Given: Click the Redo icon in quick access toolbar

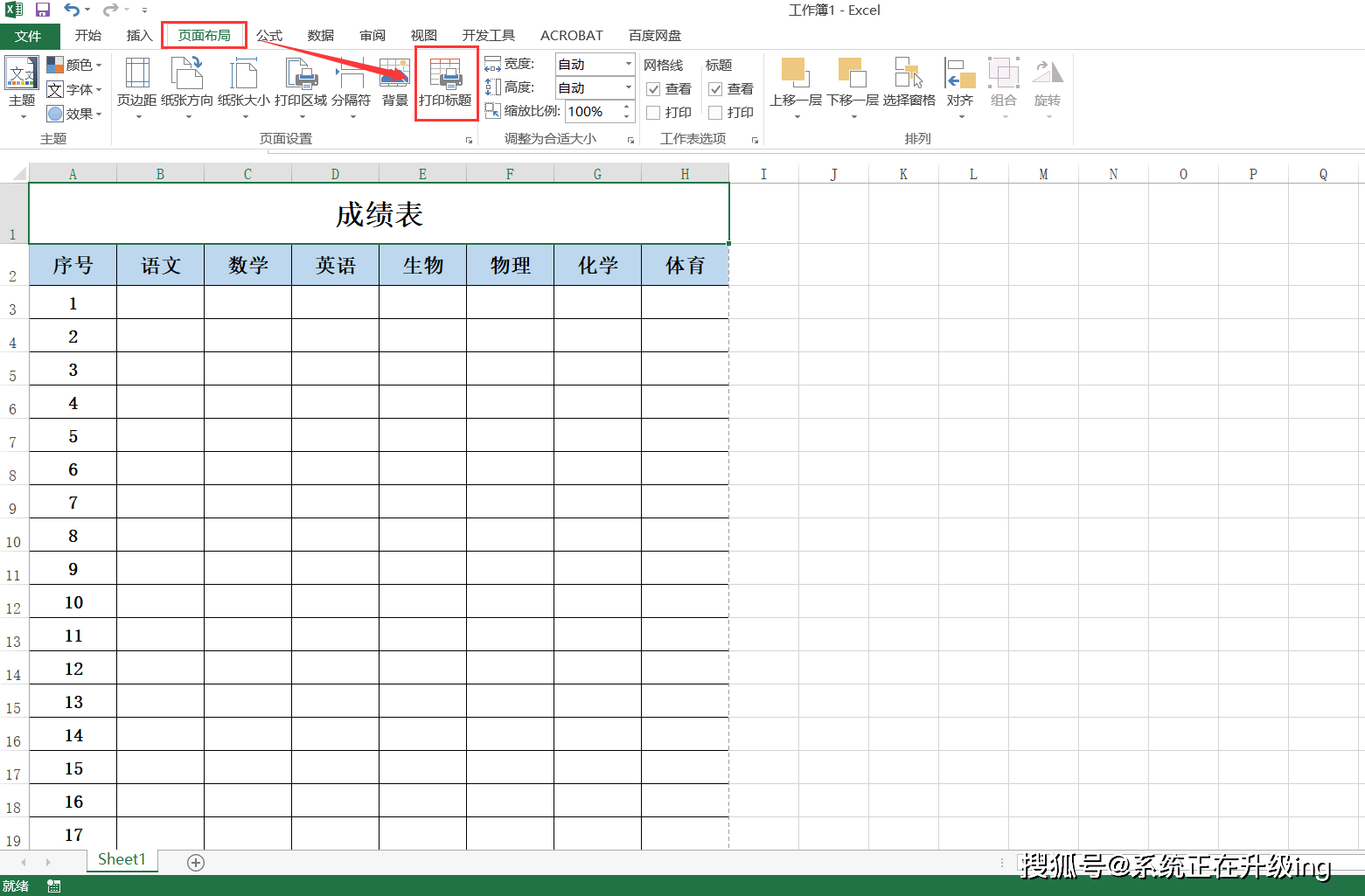Looking at the screenshot, I should point(110,10).
